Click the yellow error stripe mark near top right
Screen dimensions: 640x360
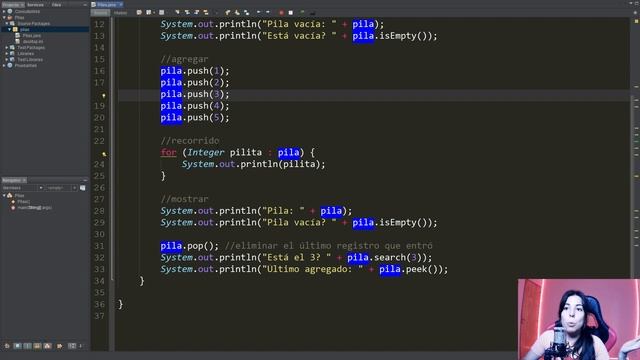point(636,21)
